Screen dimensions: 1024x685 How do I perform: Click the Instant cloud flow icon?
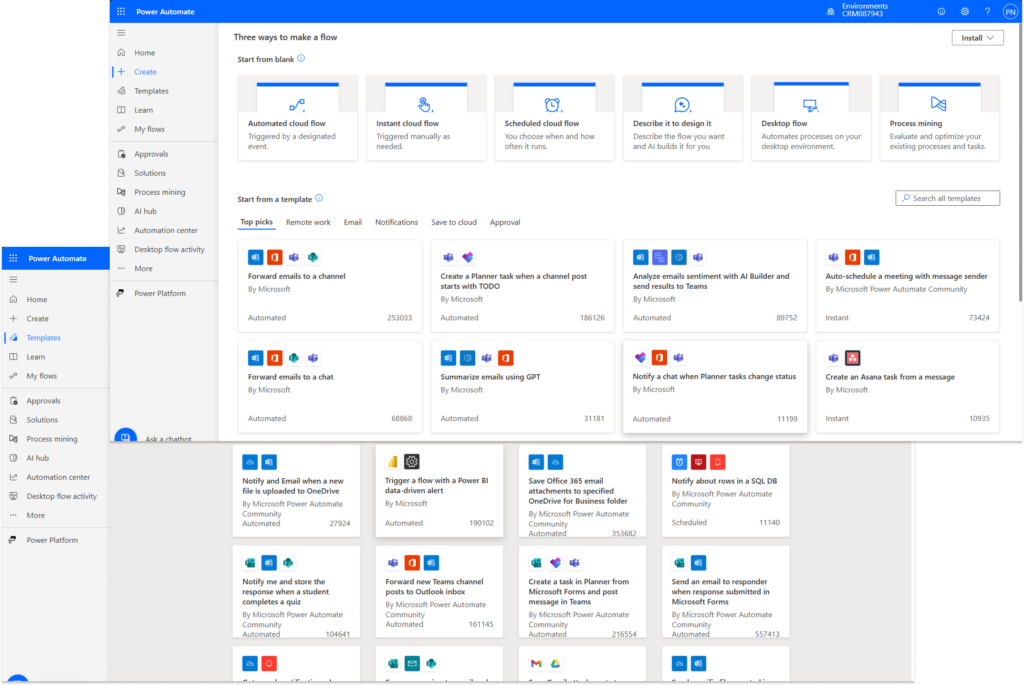coord(424,104)
